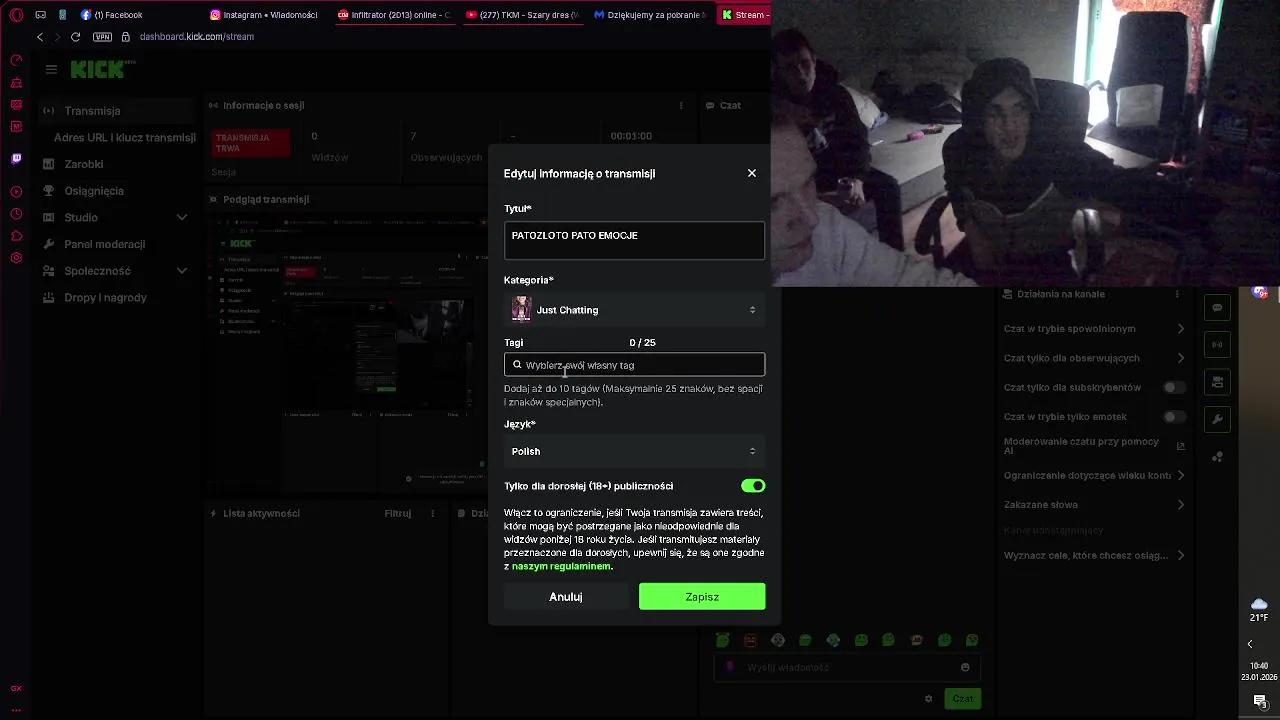This screenshot has height=720, width=1280.
Task: Open the Opera menu logo
Action: (16, 15)
